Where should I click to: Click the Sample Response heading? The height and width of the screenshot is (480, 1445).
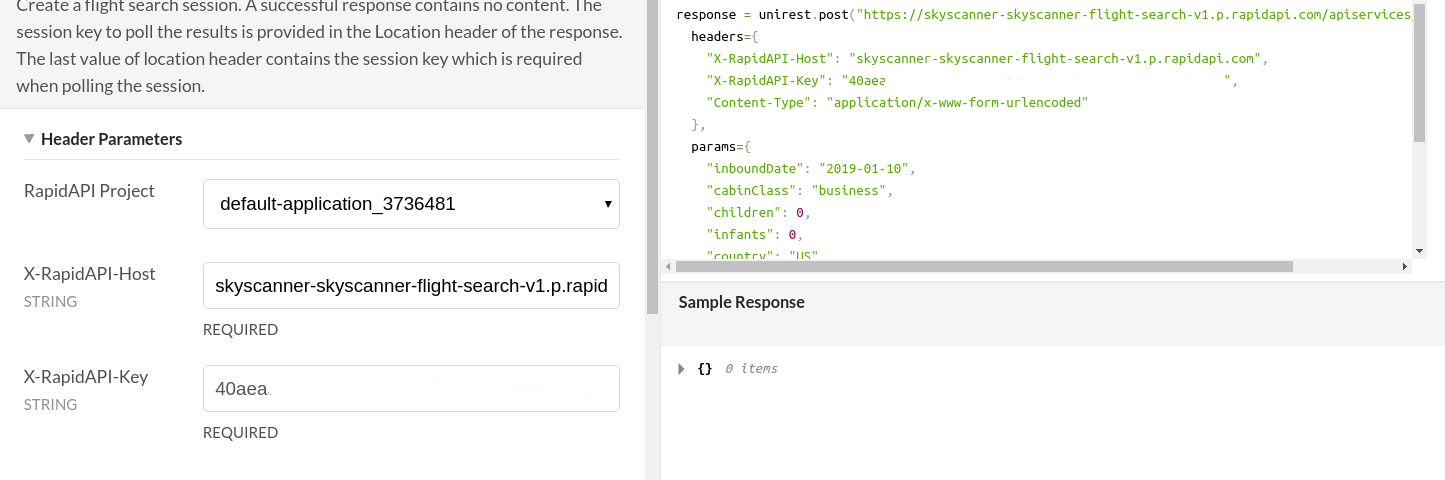click(x=742, y=302)
